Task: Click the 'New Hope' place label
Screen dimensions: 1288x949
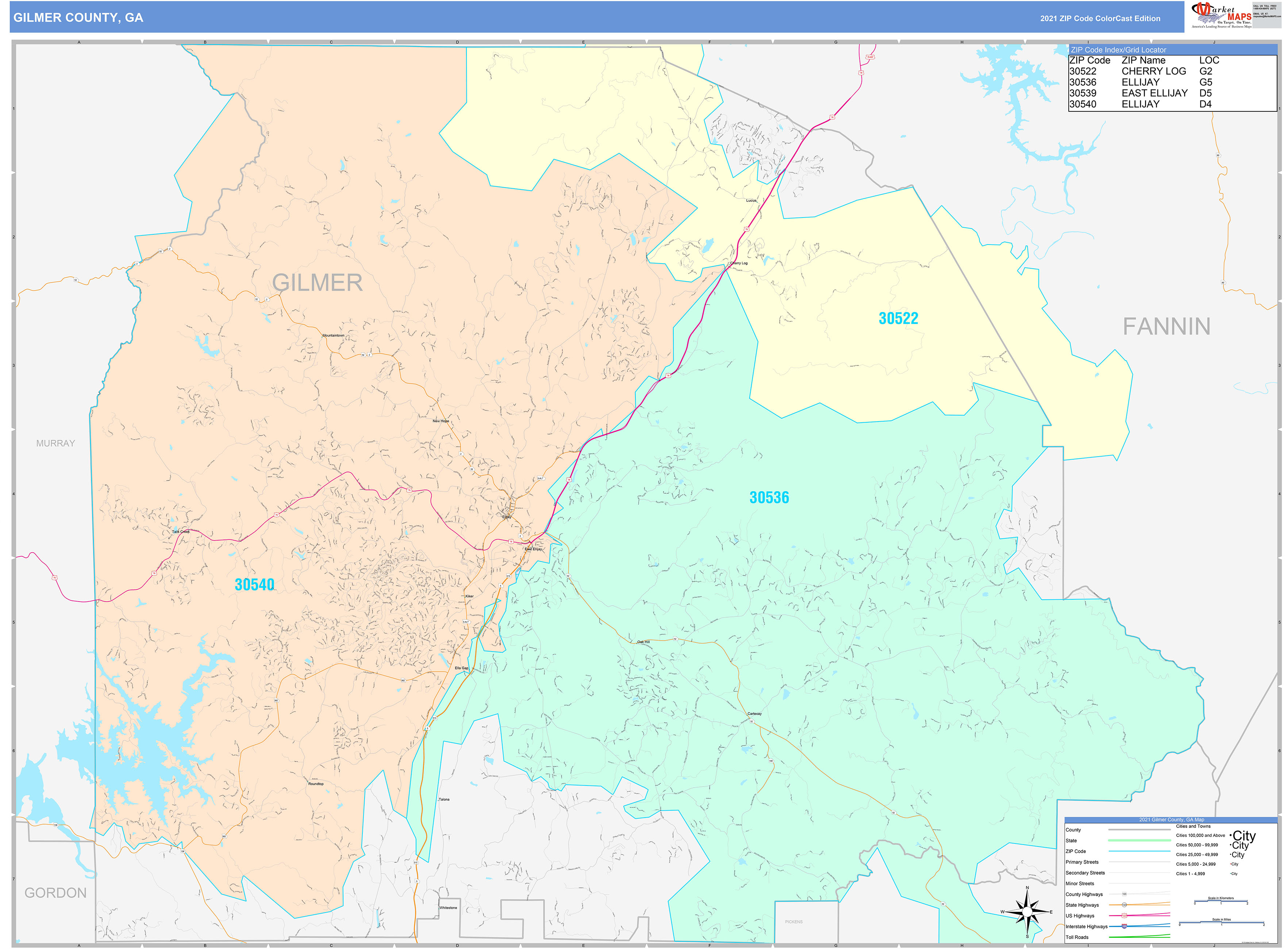Action: tap(440, 421)
